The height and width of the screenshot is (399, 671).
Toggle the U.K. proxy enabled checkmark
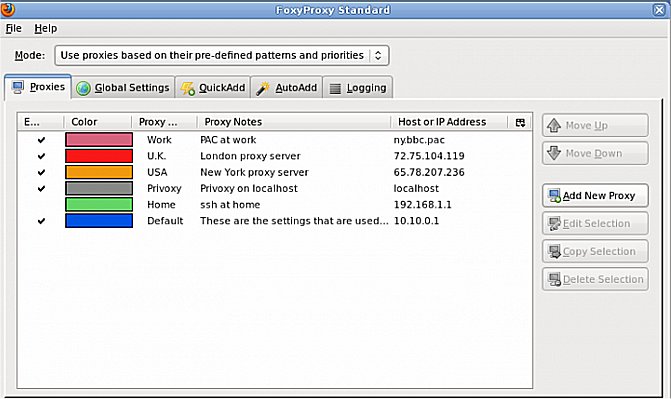point(41,156)
